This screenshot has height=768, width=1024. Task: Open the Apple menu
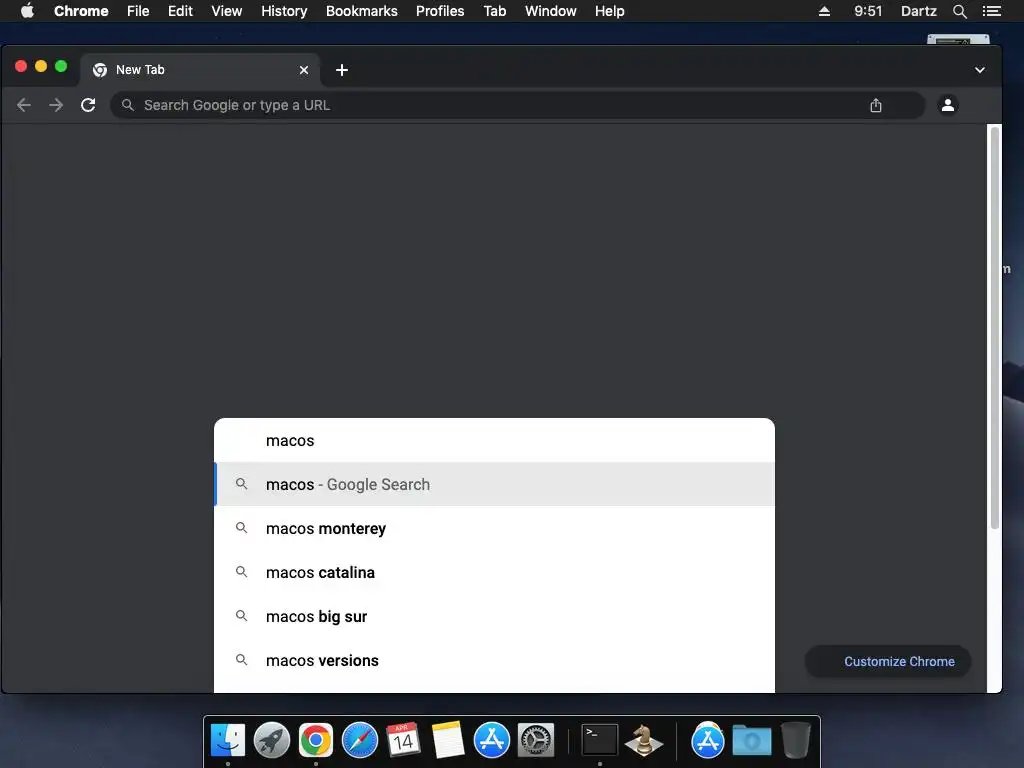click(x=27, y=11)
